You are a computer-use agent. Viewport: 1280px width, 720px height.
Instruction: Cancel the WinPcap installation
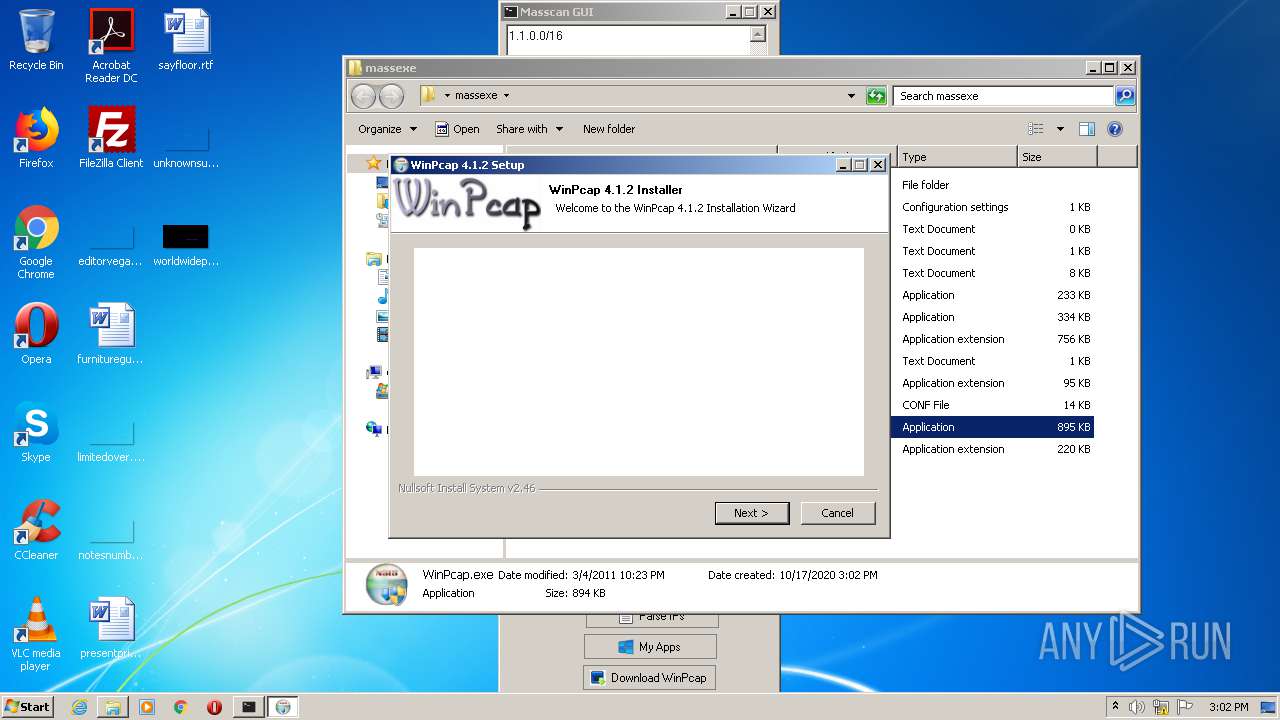coord(838,513)
